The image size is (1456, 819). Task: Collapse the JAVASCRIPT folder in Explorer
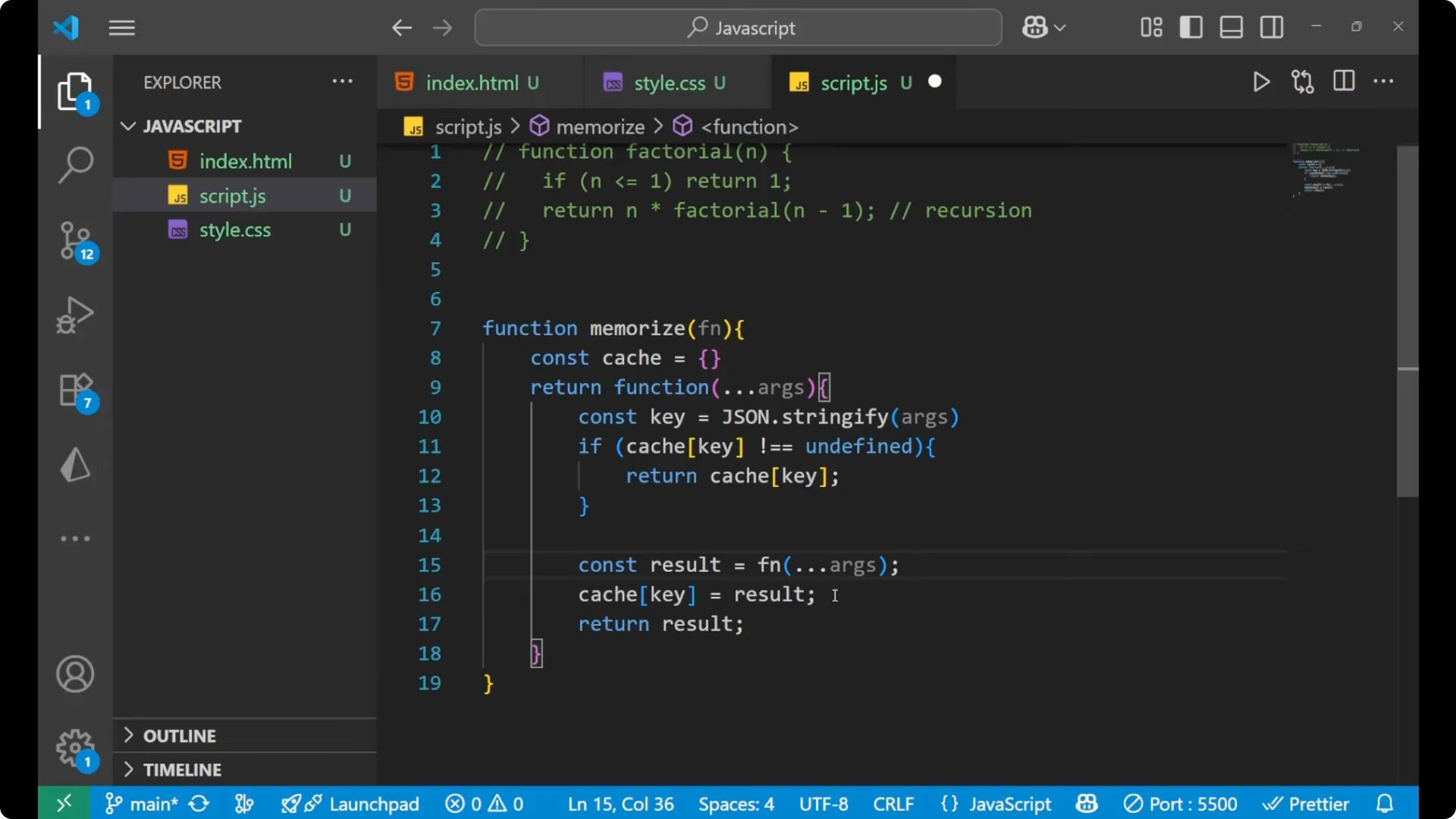(127, 126)
